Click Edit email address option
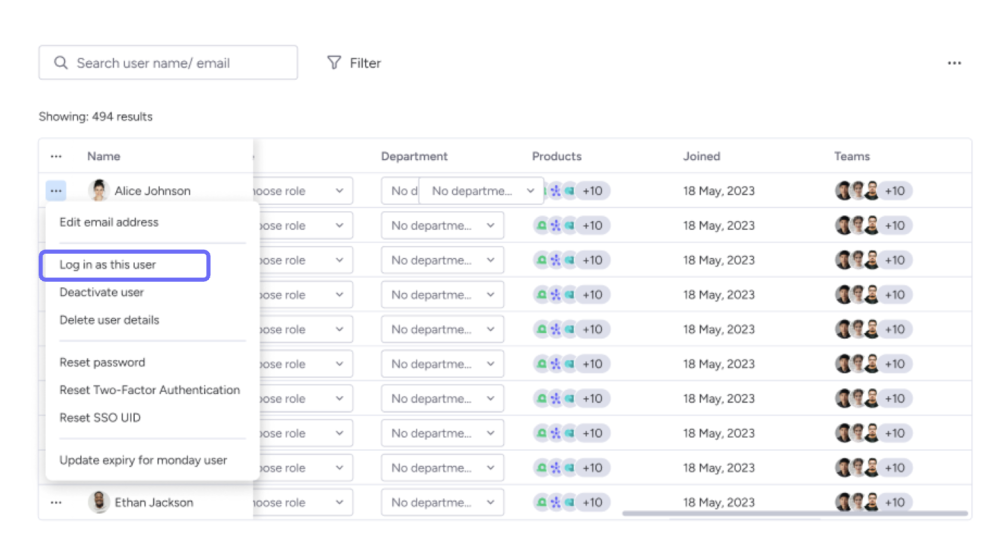Image resolution: width=1000 pixels, height=548 pixels. (108, 222)
